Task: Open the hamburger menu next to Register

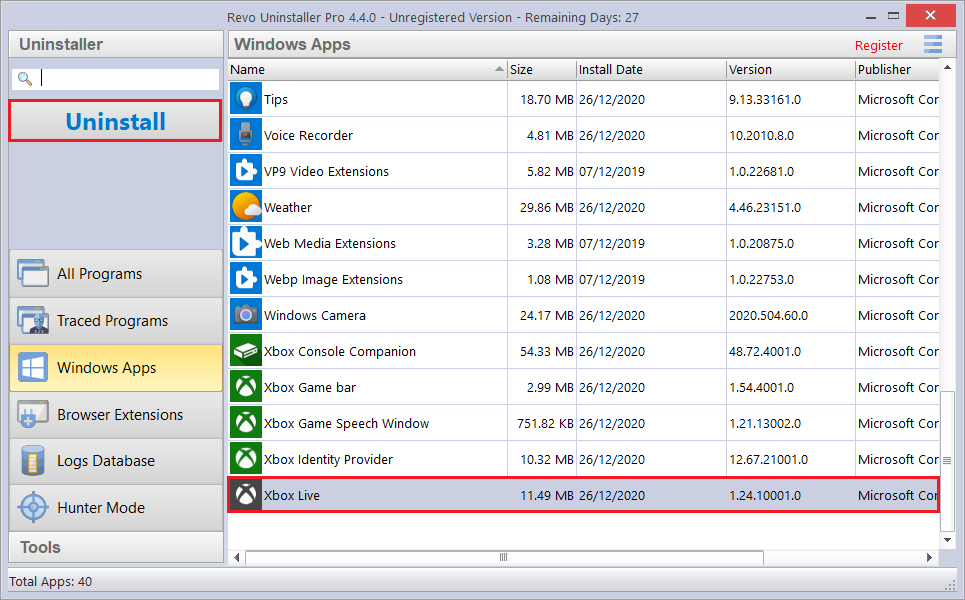Action: coord(932,44)
